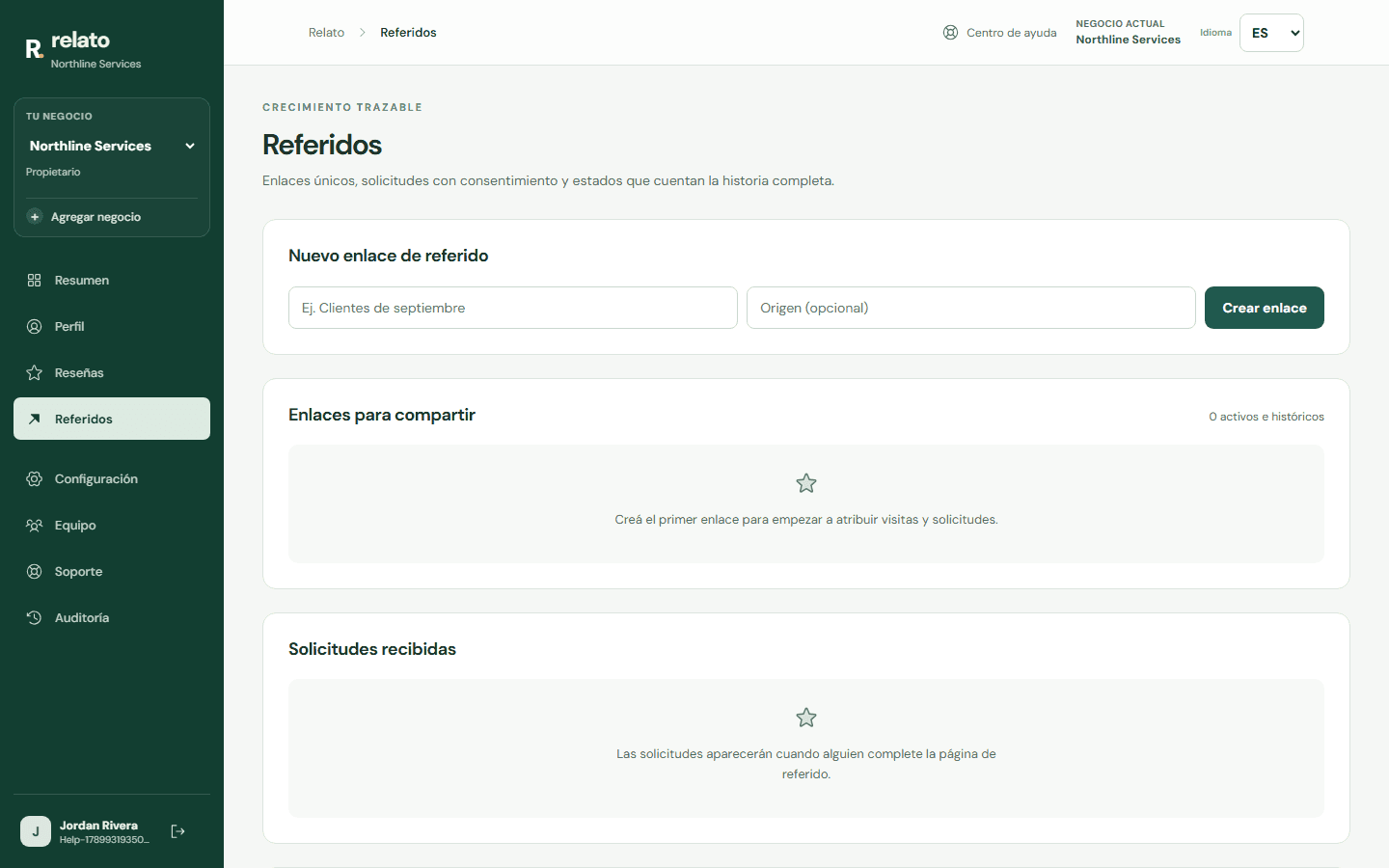The height and width of the screenshot is (868, 1389).
Task: Click the Reseñas star icon
Action: (35, 373)
